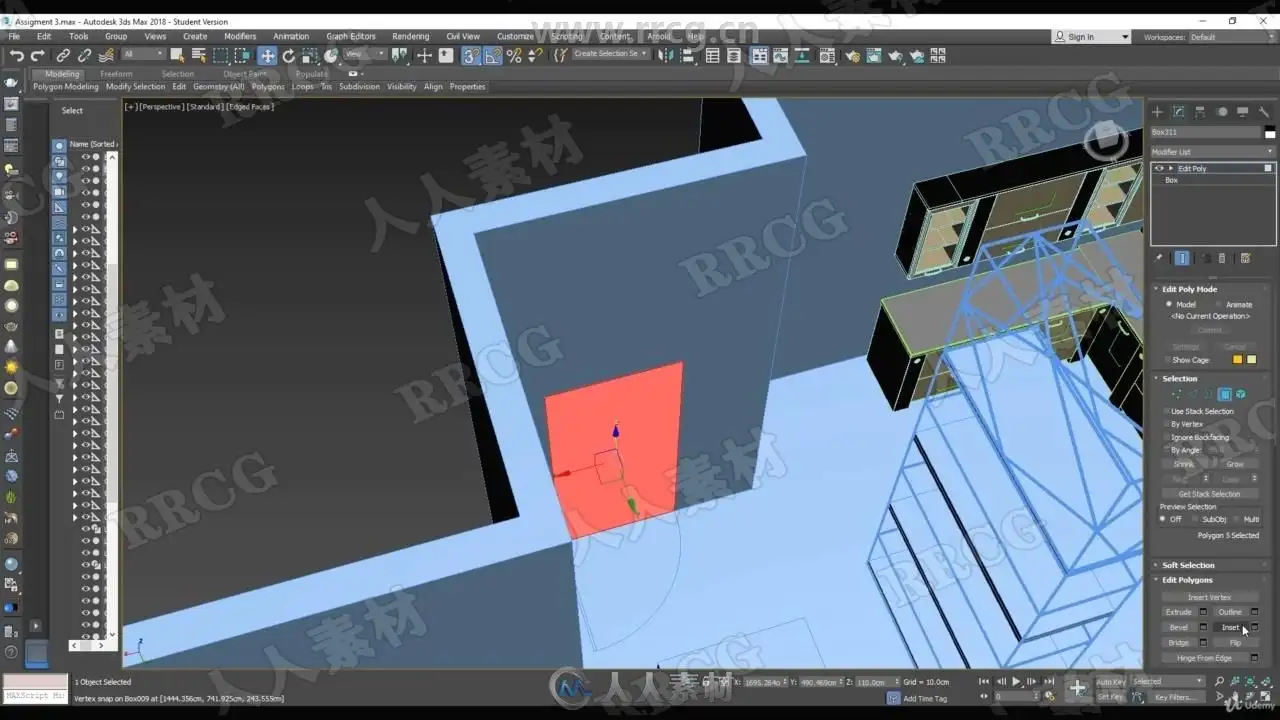Enable the Ignore Backfacing checkbox
1280x720 pixels.
1166,437
